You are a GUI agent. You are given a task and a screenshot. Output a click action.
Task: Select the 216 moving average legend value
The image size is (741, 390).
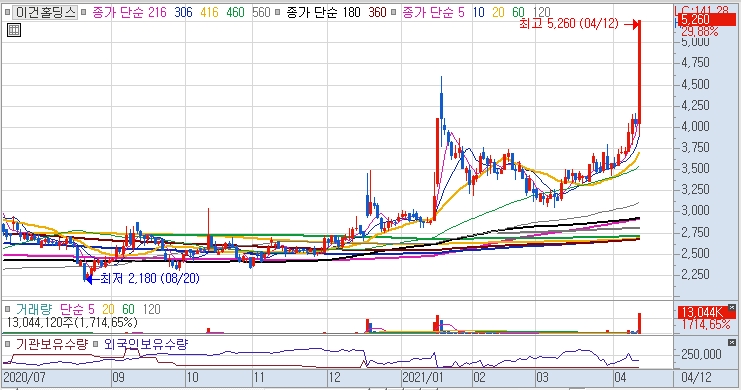click(x=157, y=12)
